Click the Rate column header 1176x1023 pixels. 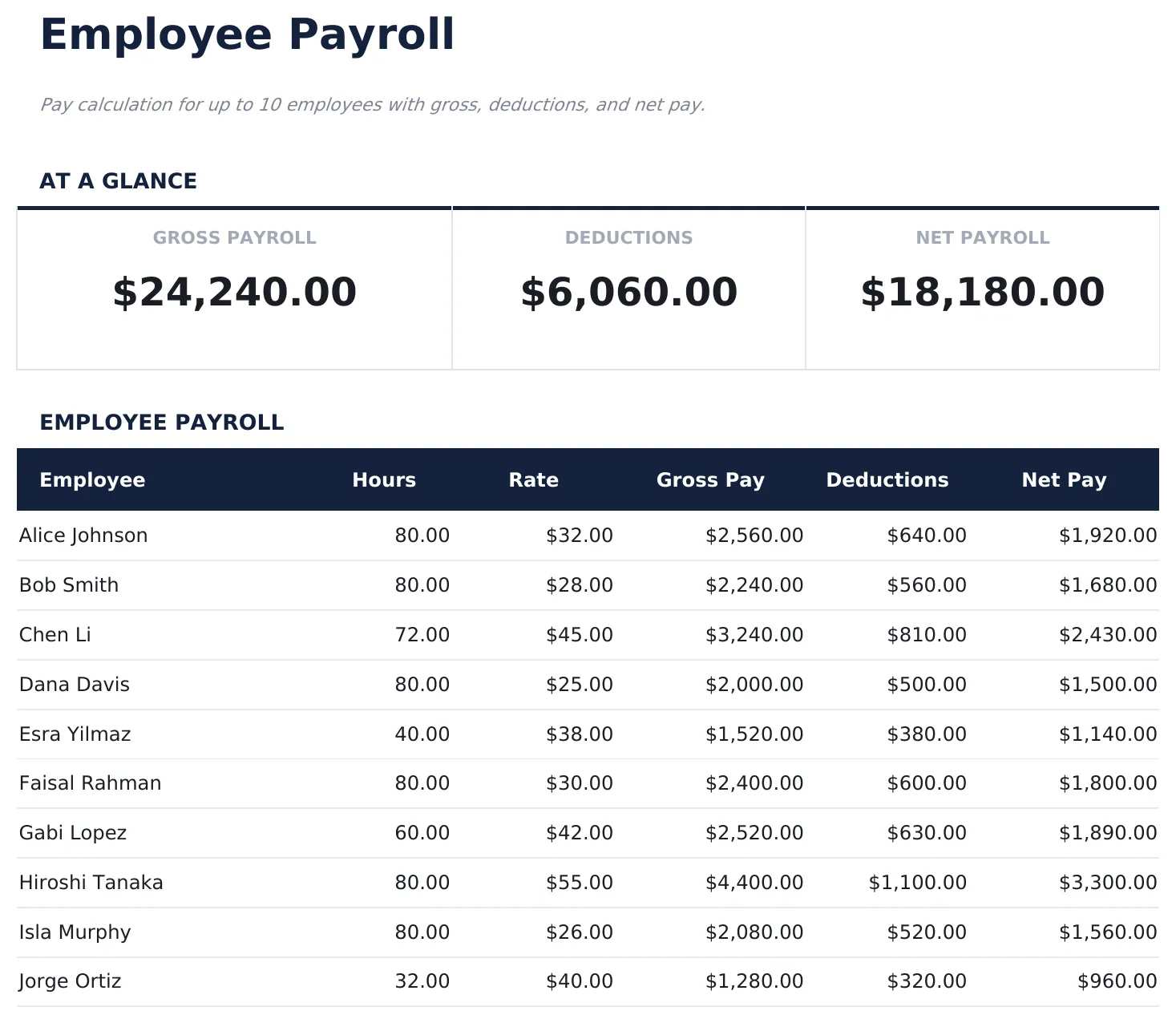tap(534, 479)
